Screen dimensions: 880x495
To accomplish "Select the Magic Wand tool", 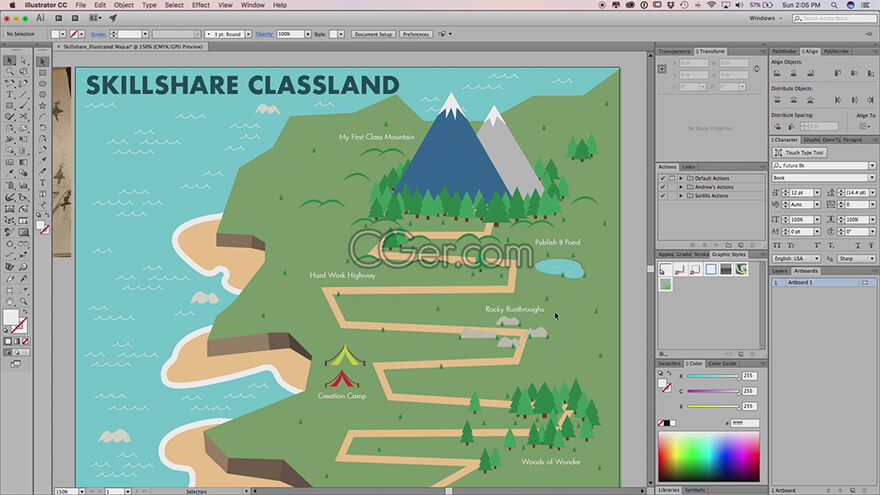I will coord(10,72).
